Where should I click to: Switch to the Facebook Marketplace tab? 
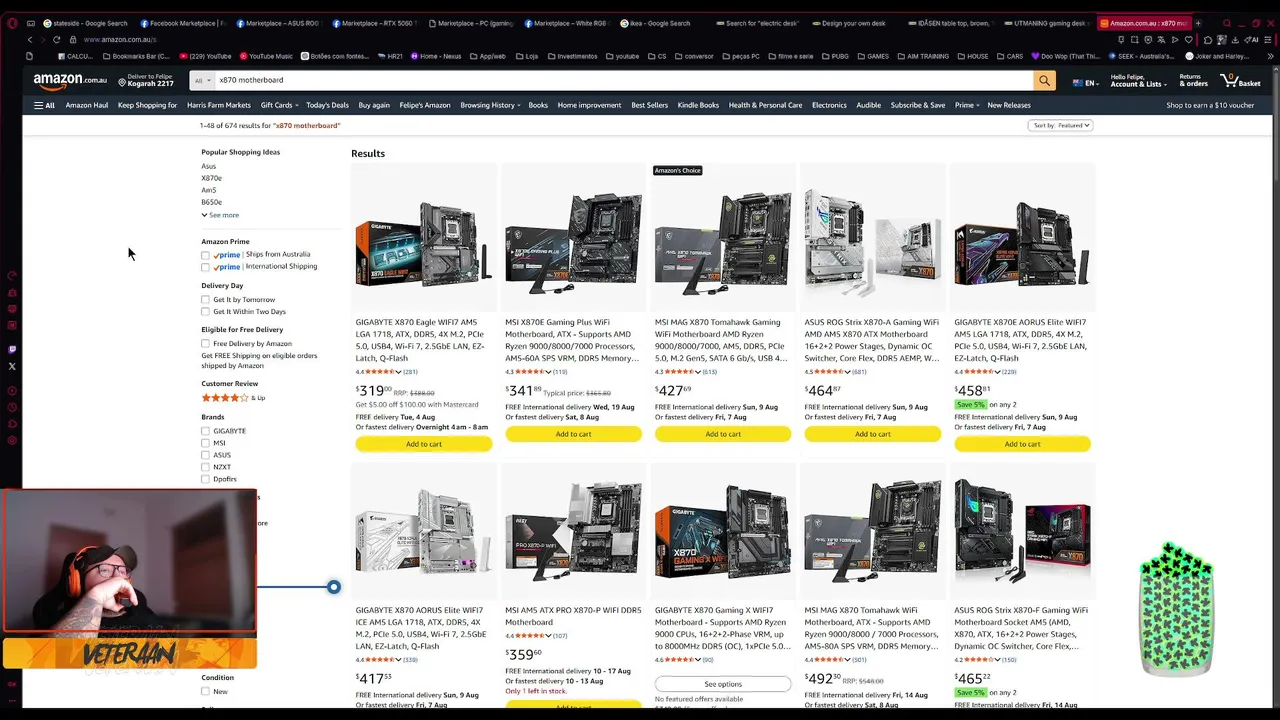[x=181, y=23]
